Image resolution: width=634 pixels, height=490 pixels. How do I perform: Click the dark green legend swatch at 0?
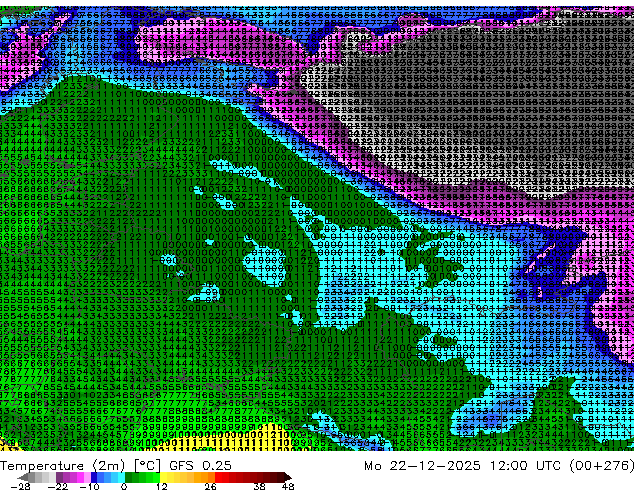tap(129, 477)
